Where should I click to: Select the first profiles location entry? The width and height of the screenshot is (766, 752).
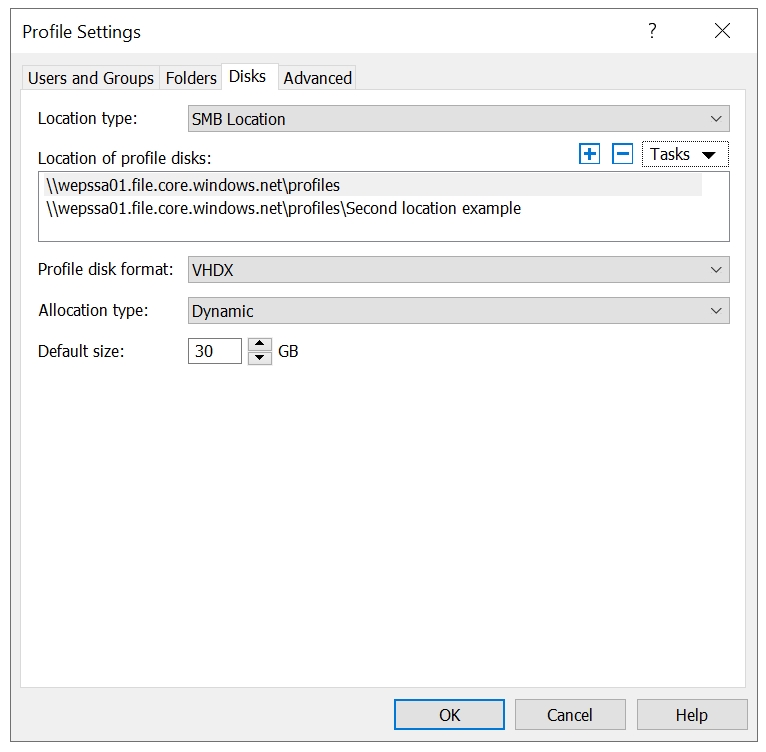point(193,186)
